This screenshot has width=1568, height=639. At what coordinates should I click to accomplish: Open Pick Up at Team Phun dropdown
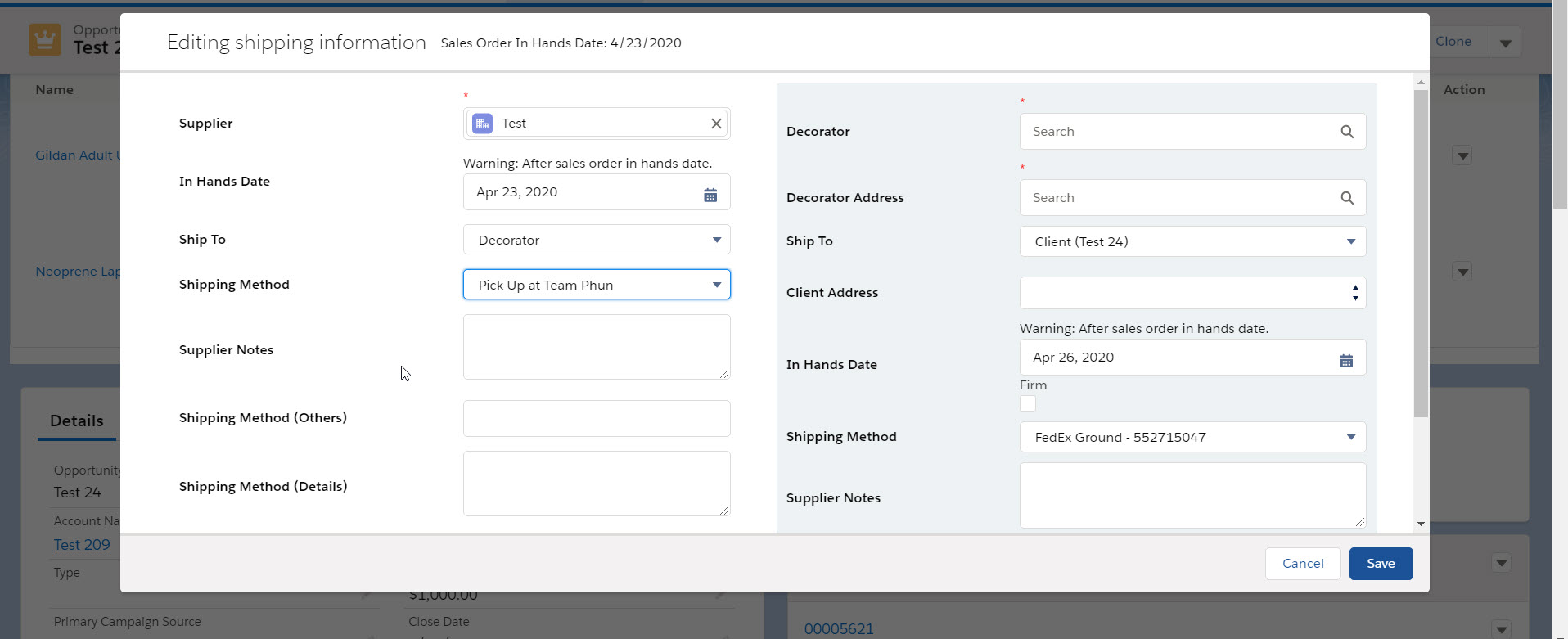point(597,285)
